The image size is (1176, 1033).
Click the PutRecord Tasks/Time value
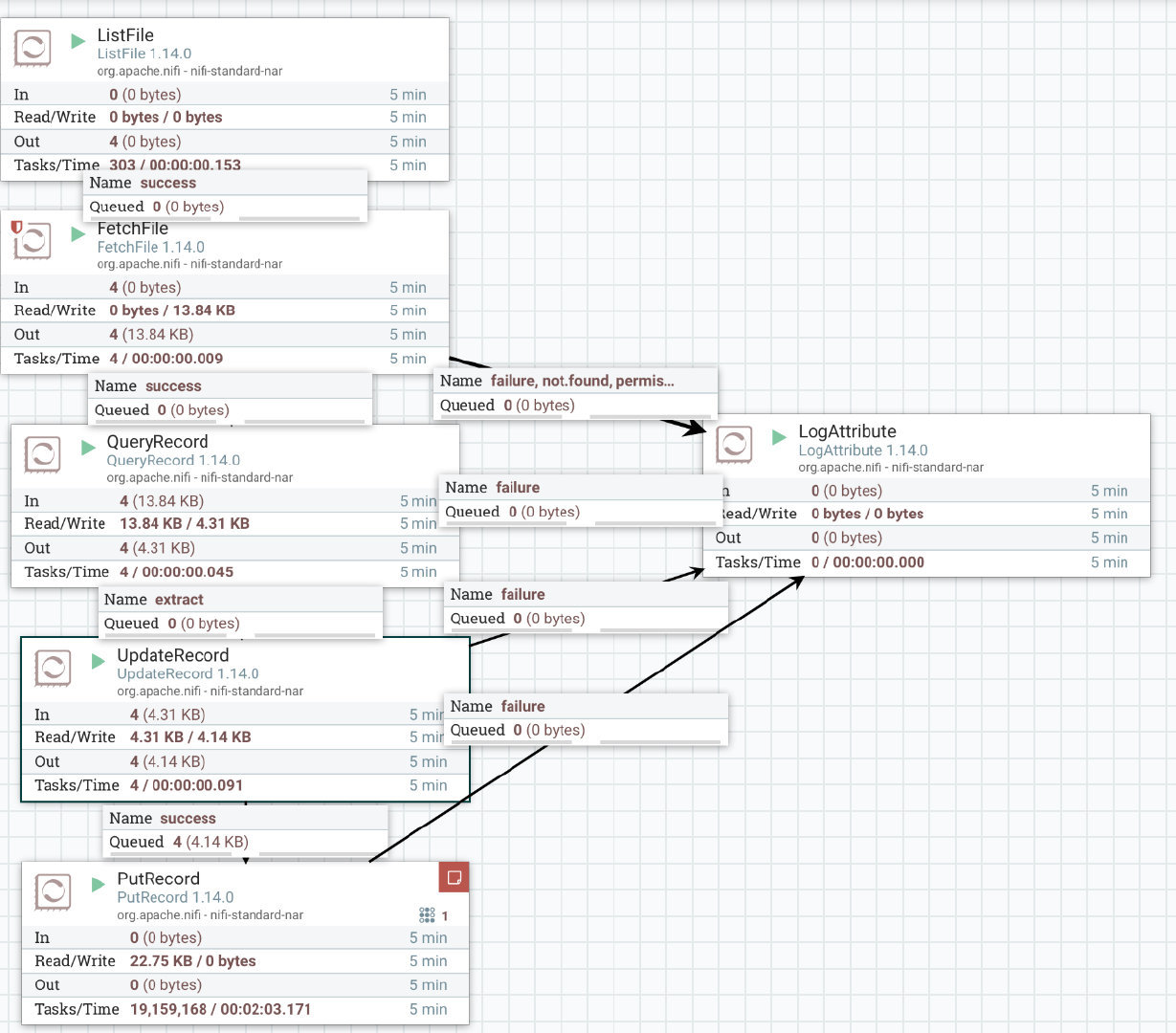point(220,1009)
